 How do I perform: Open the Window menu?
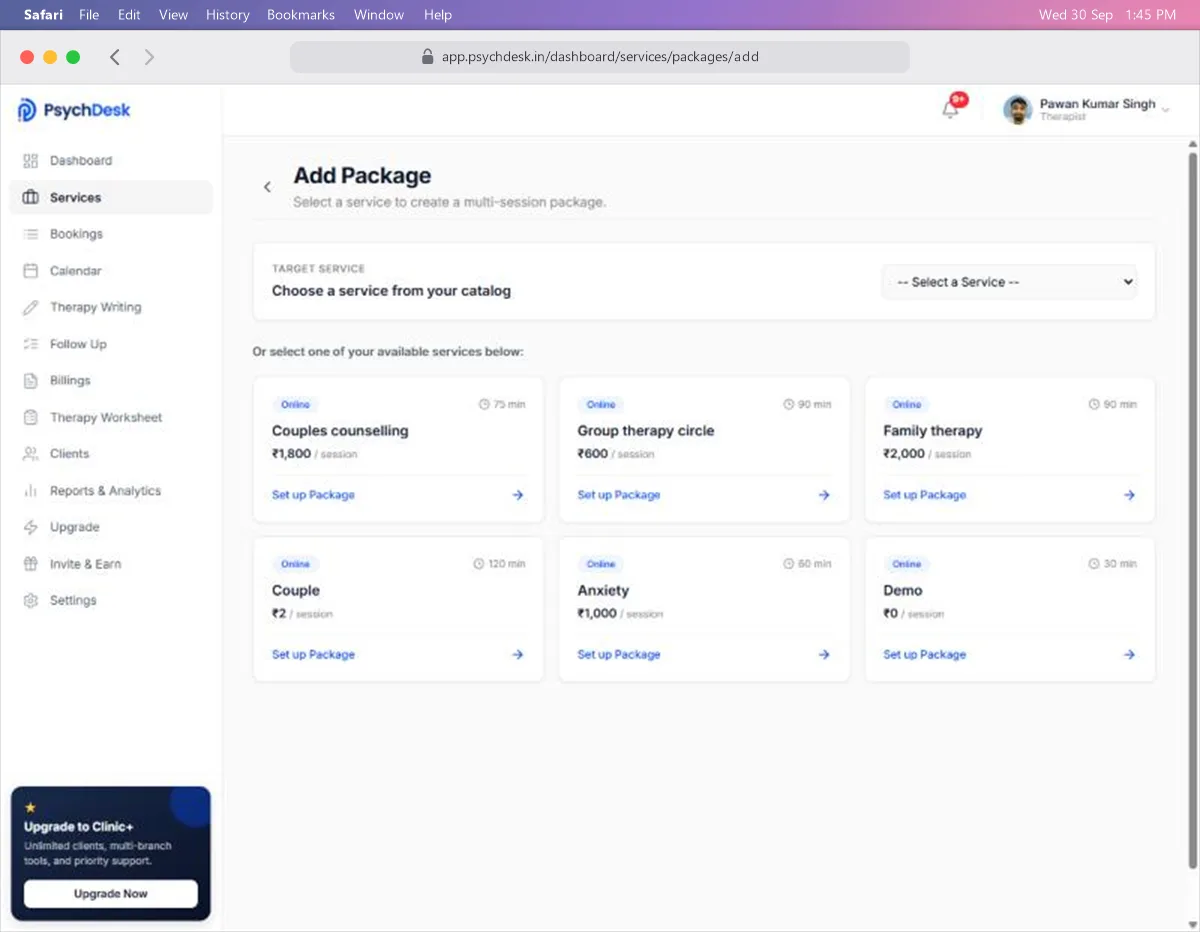coord(379,15)
